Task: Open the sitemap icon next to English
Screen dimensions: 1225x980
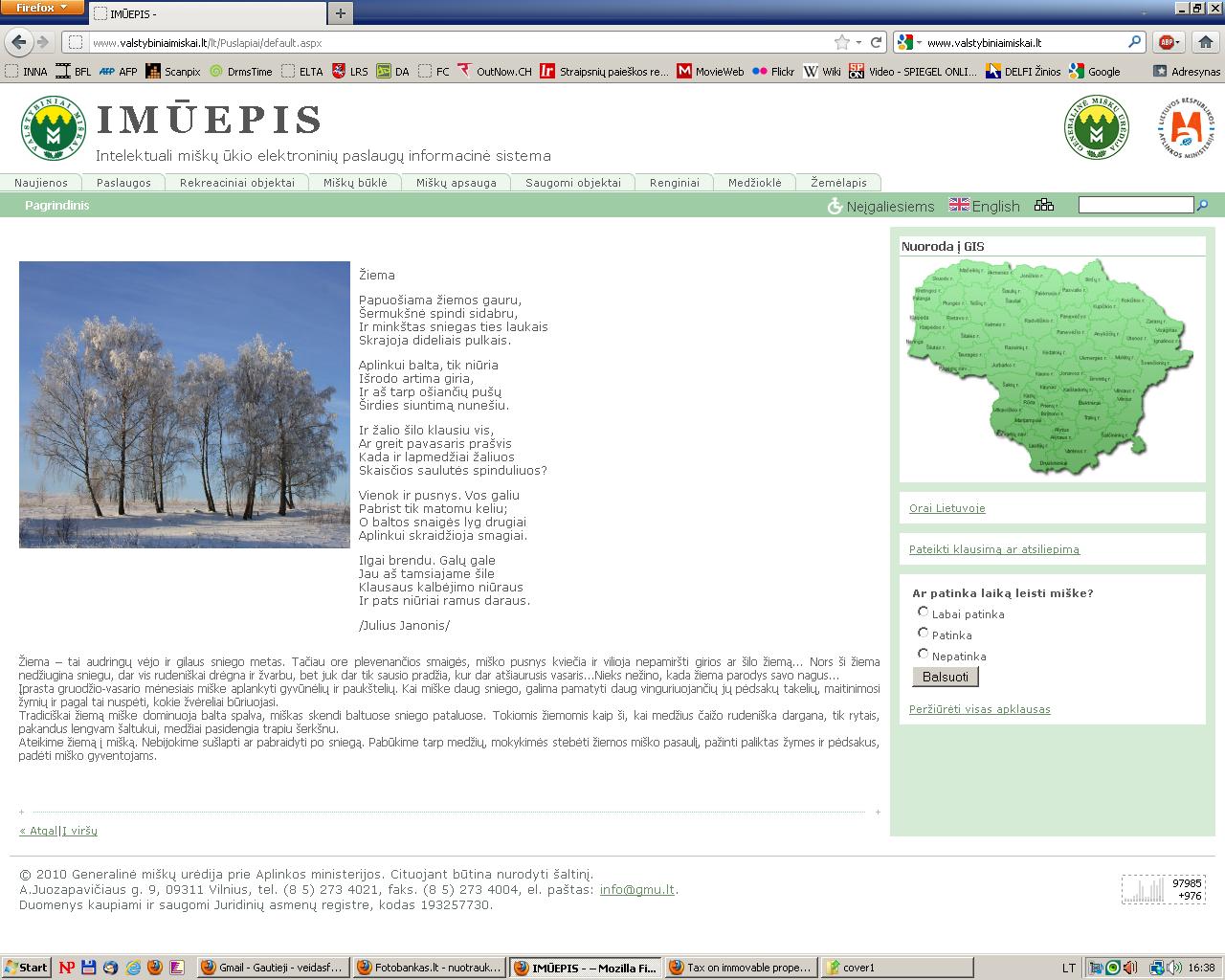Action: 1044,205
